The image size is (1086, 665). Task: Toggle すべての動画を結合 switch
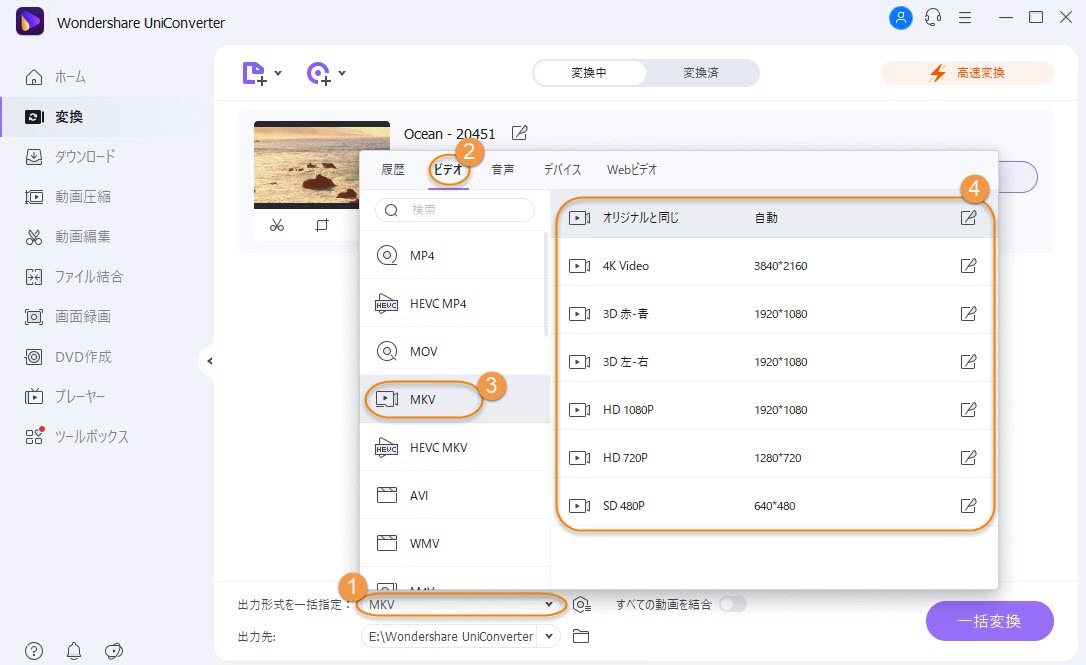[x=733, y=604]
